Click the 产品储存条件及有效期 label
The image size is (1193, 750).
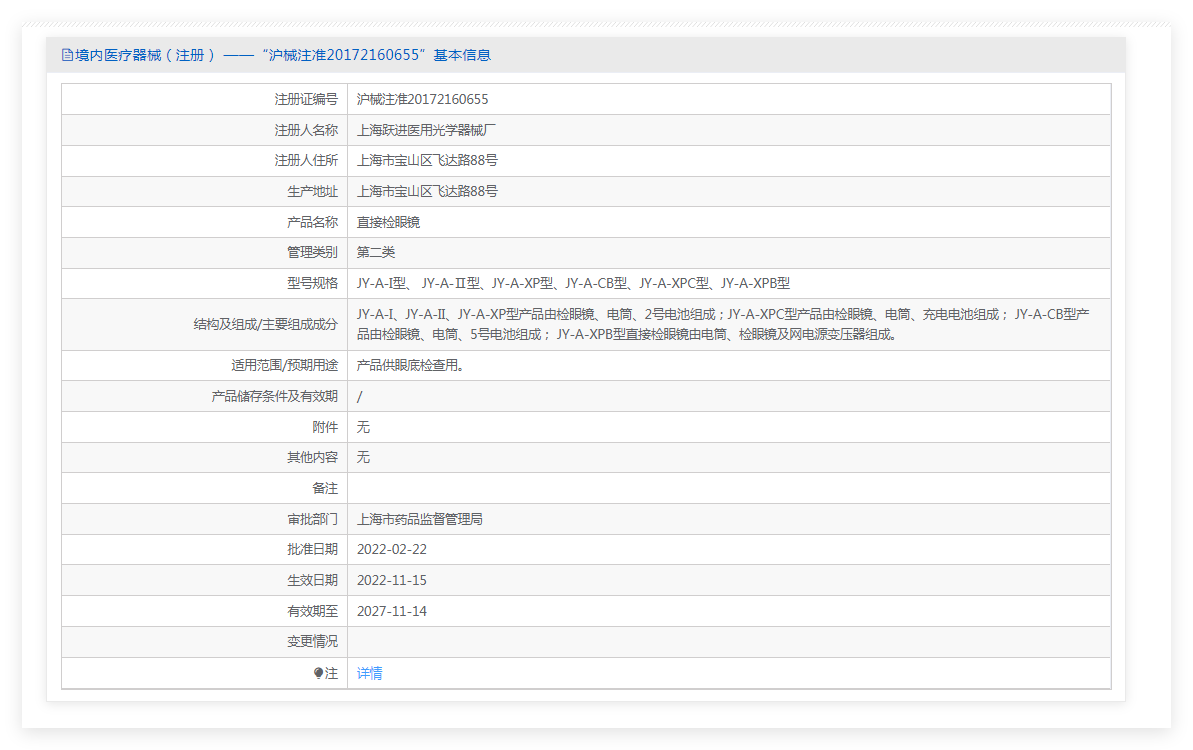pyautogui.click(x=275, y=396)
